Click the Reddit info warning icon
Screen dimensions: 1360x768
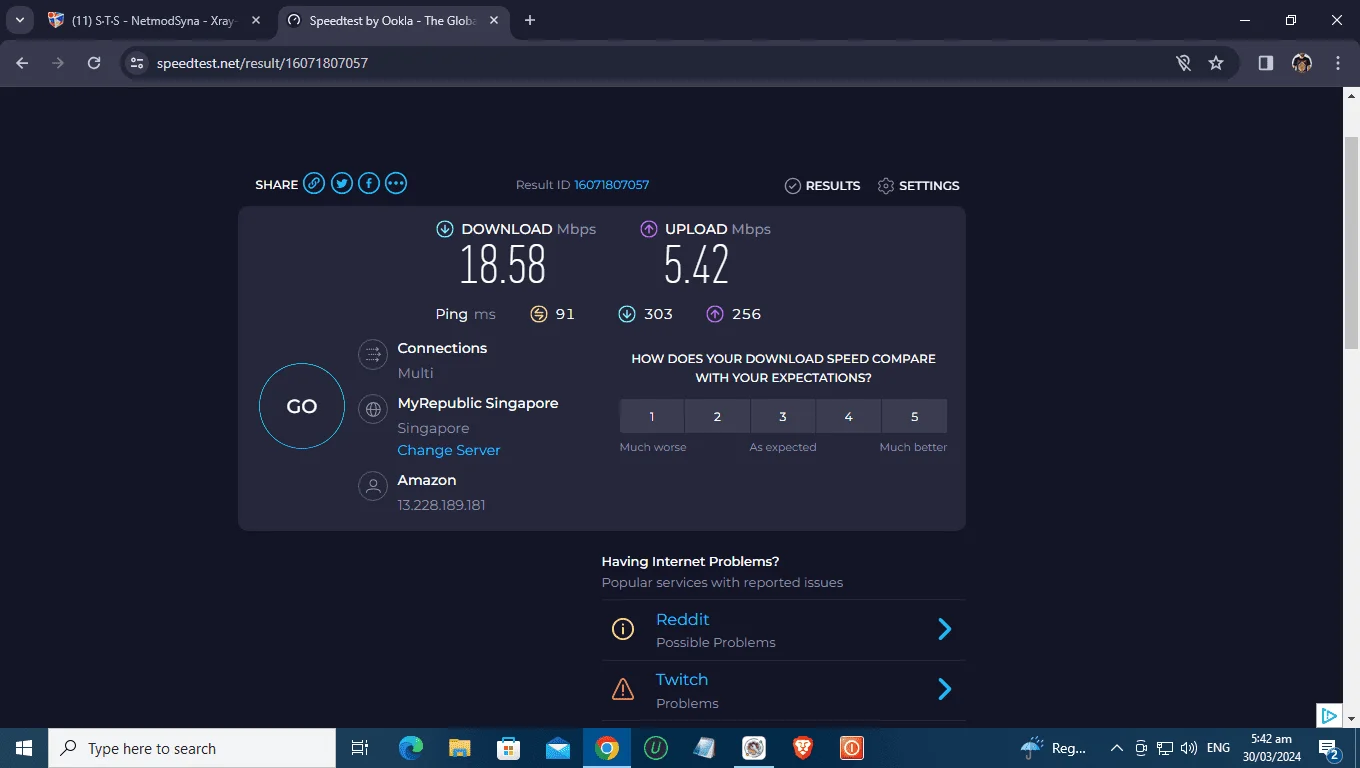[623, 629]
